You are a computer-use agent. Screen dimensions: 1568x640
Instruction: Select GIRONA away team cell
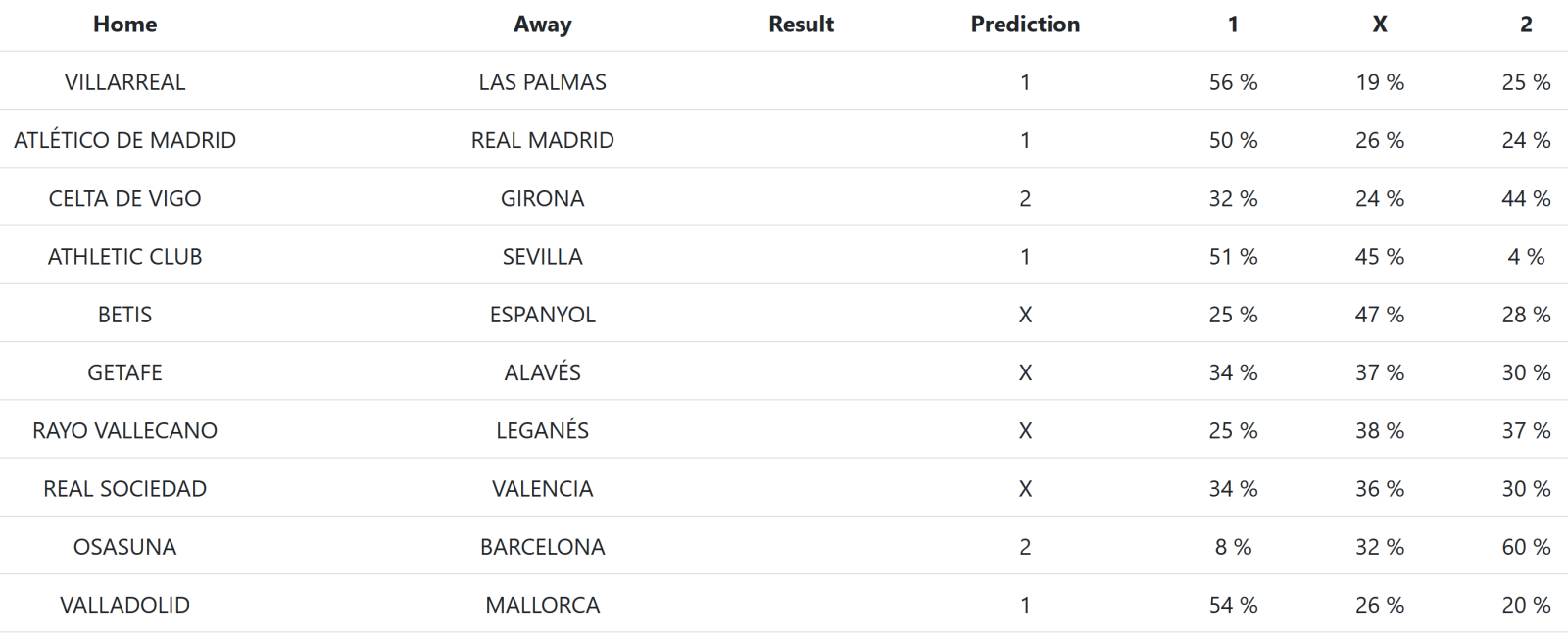coord(542,198)
